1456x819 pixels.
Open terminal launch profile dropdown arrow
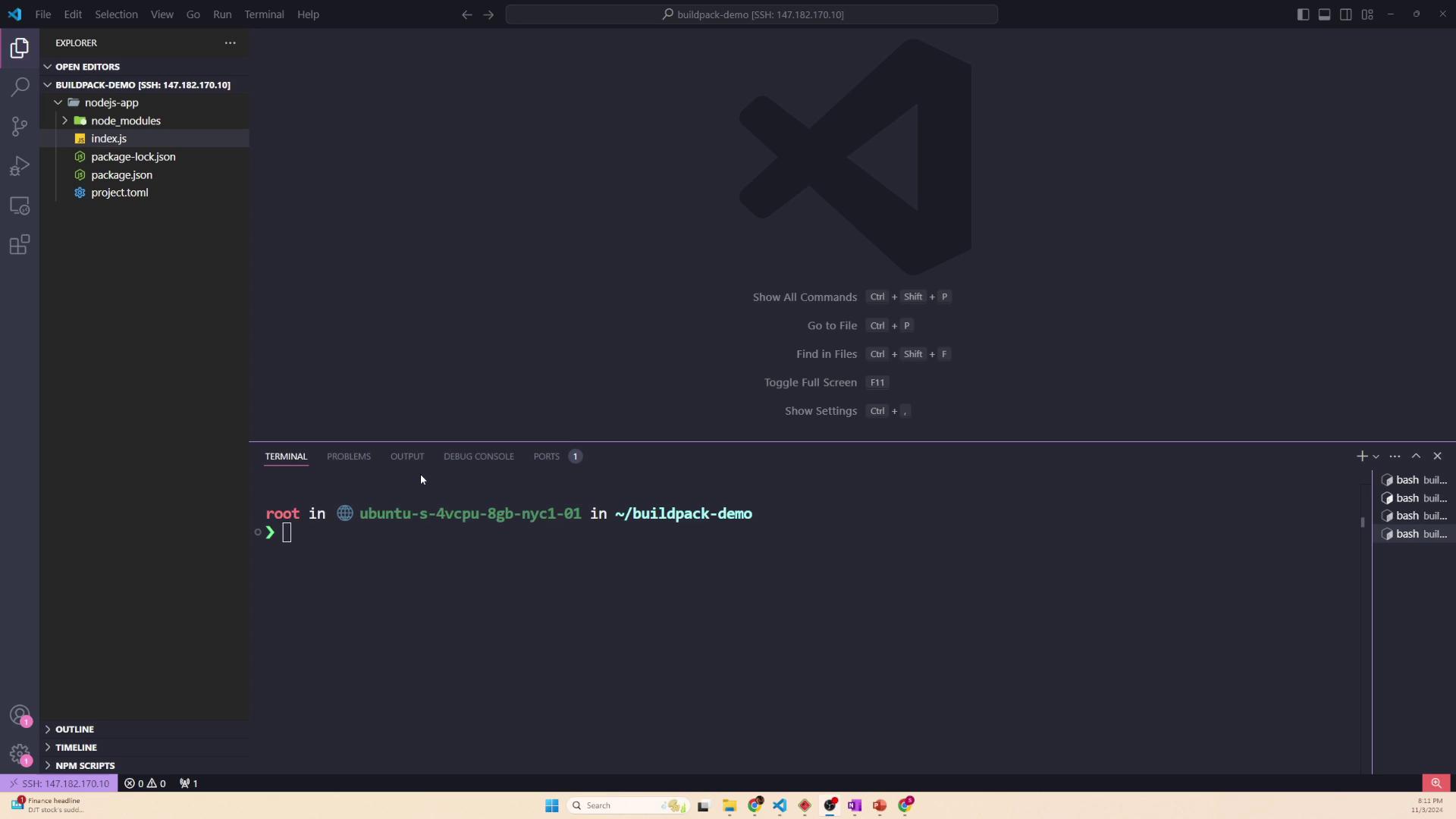point(1376,457)
